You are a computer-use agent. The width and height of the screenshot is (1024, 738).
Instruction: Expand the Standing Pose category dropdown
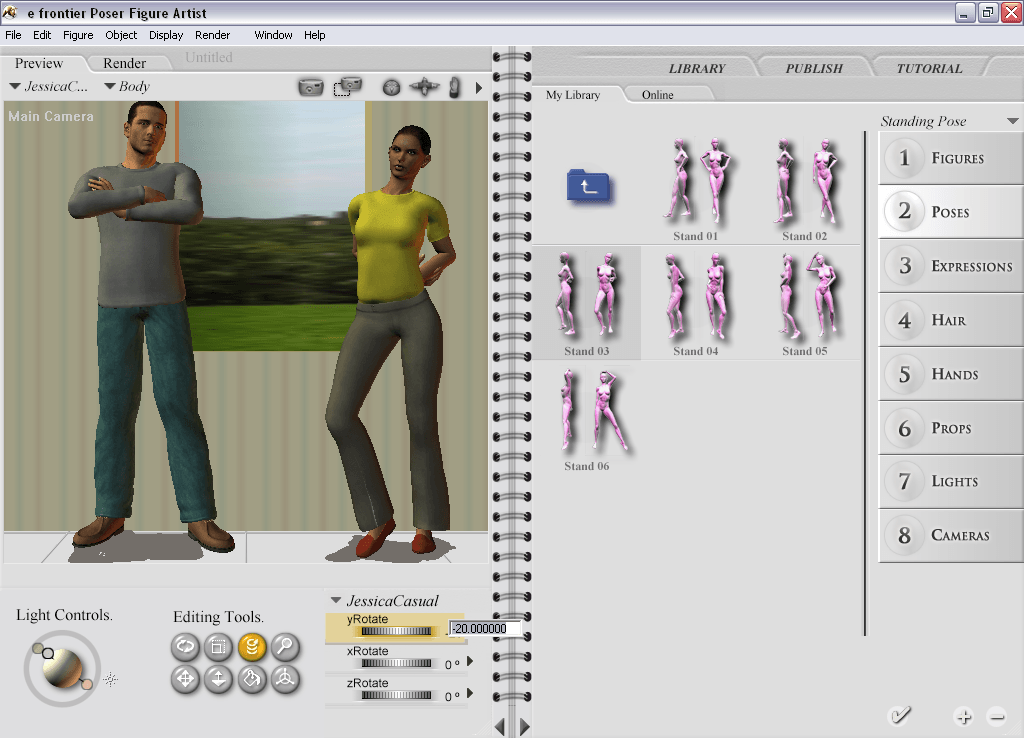point(1013,122)
